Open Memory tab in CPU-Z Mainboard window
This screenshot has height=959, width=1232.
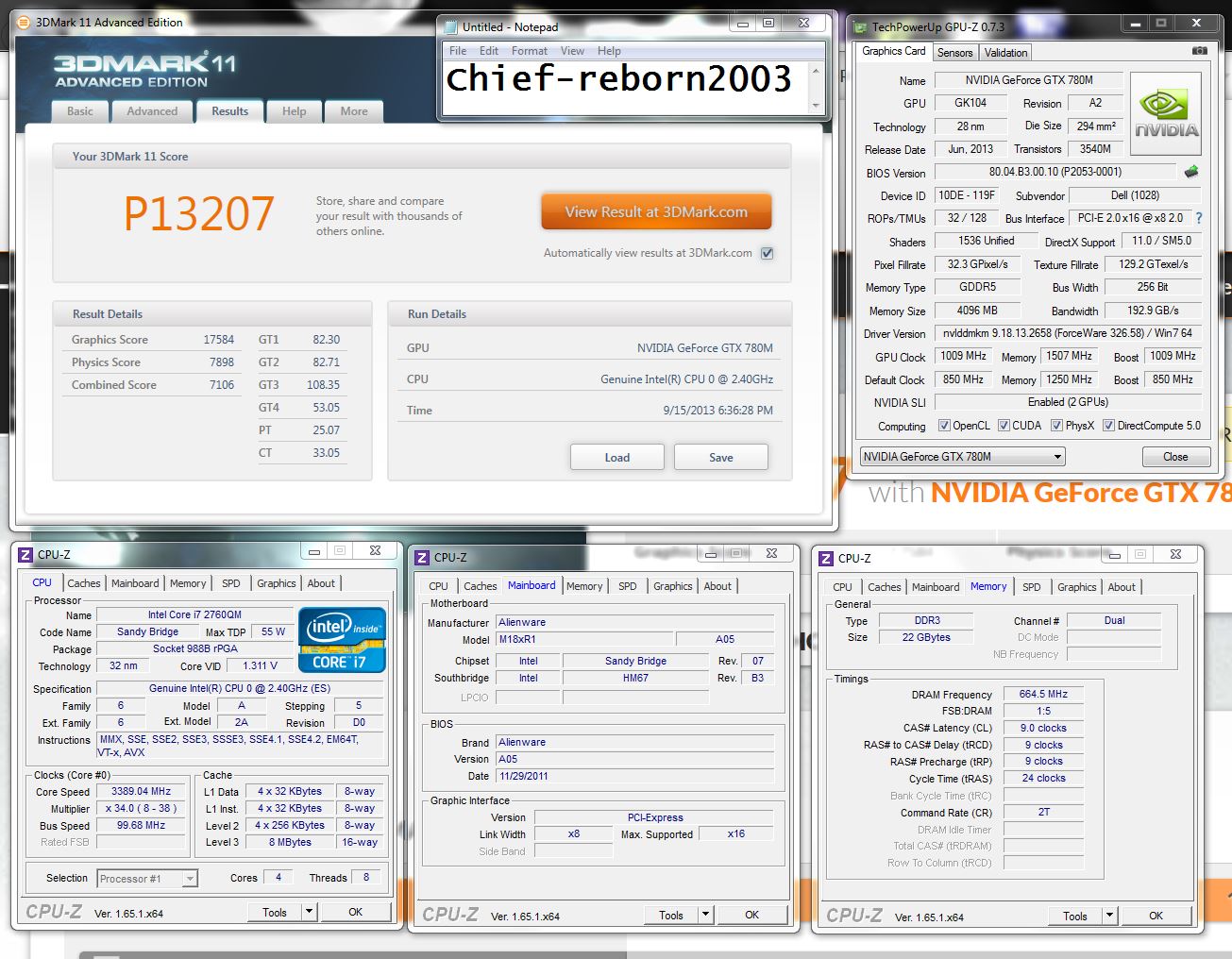point(584,586)
